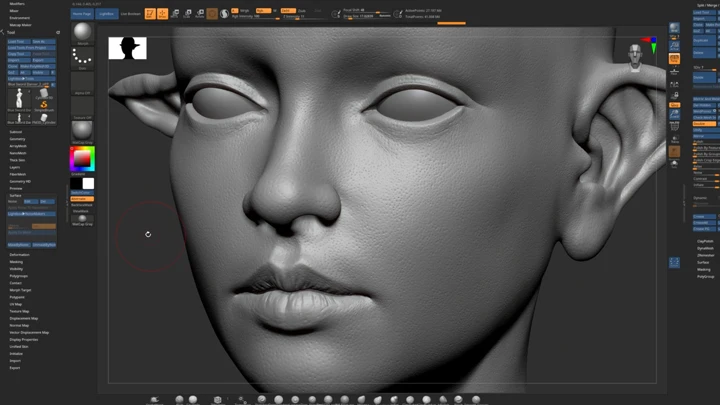Open the current brush thumbnail selector
Viewport: 720px width, 405px height.
(x=83, y=32)
